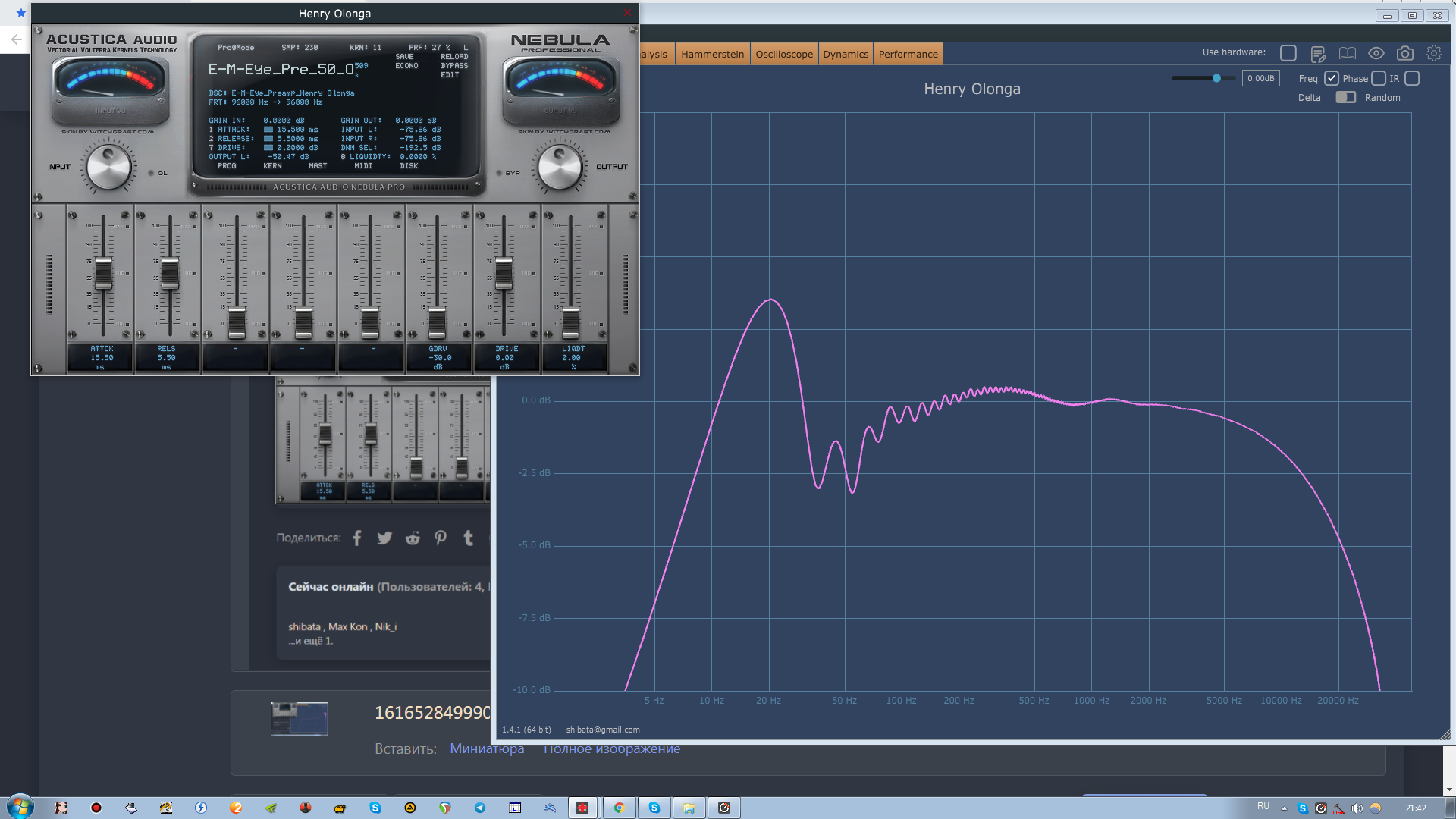The width and height of the screenshot is (1456, 819).
Task: Switch to the Hammerstein tab
Action: point(712,54)
